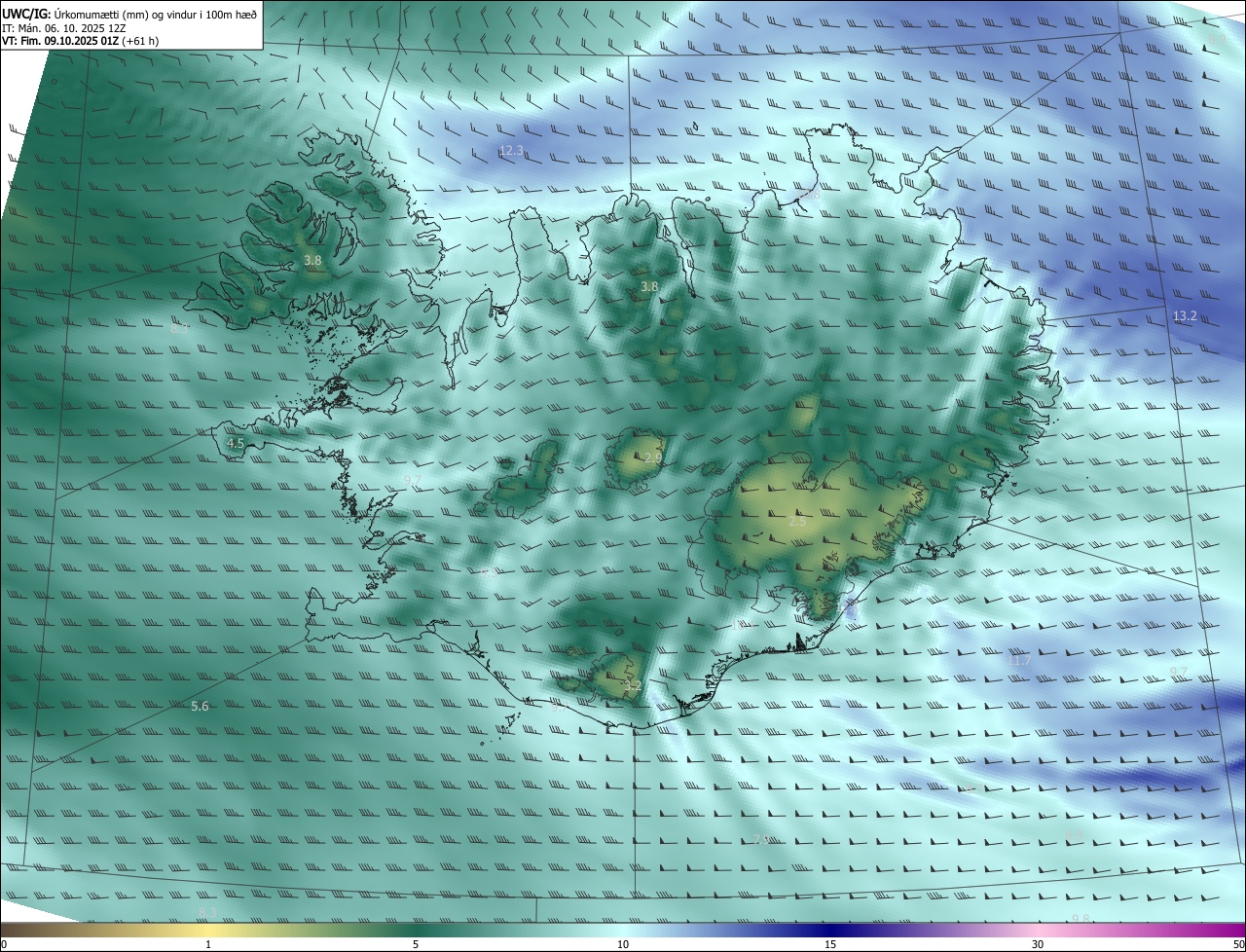Click the 3.8 value over the Westfjords peninsula
Image resolution: width=1246 pixels, height=952 pixels.
point(312,260)
